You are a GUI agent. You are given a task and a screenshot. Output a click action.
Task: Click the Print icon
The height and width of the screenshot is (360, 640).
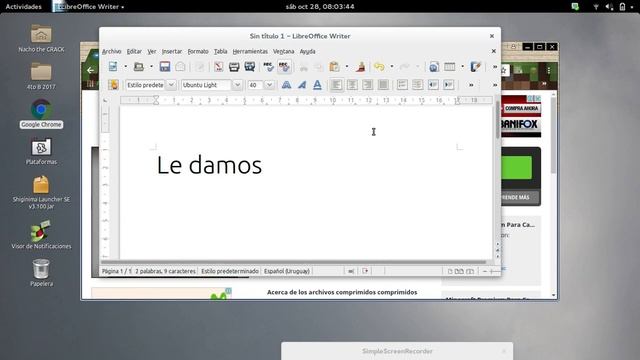click(x=234, y=67)
